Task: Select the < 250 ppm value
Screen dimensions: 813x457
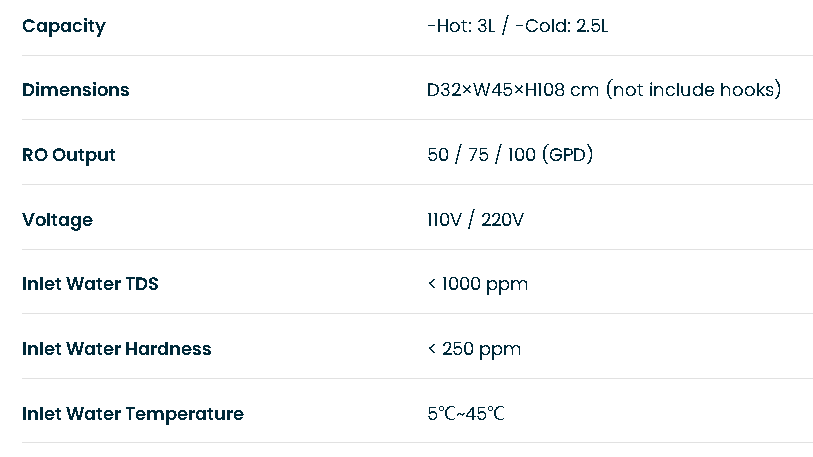Action: coord(474,349)
